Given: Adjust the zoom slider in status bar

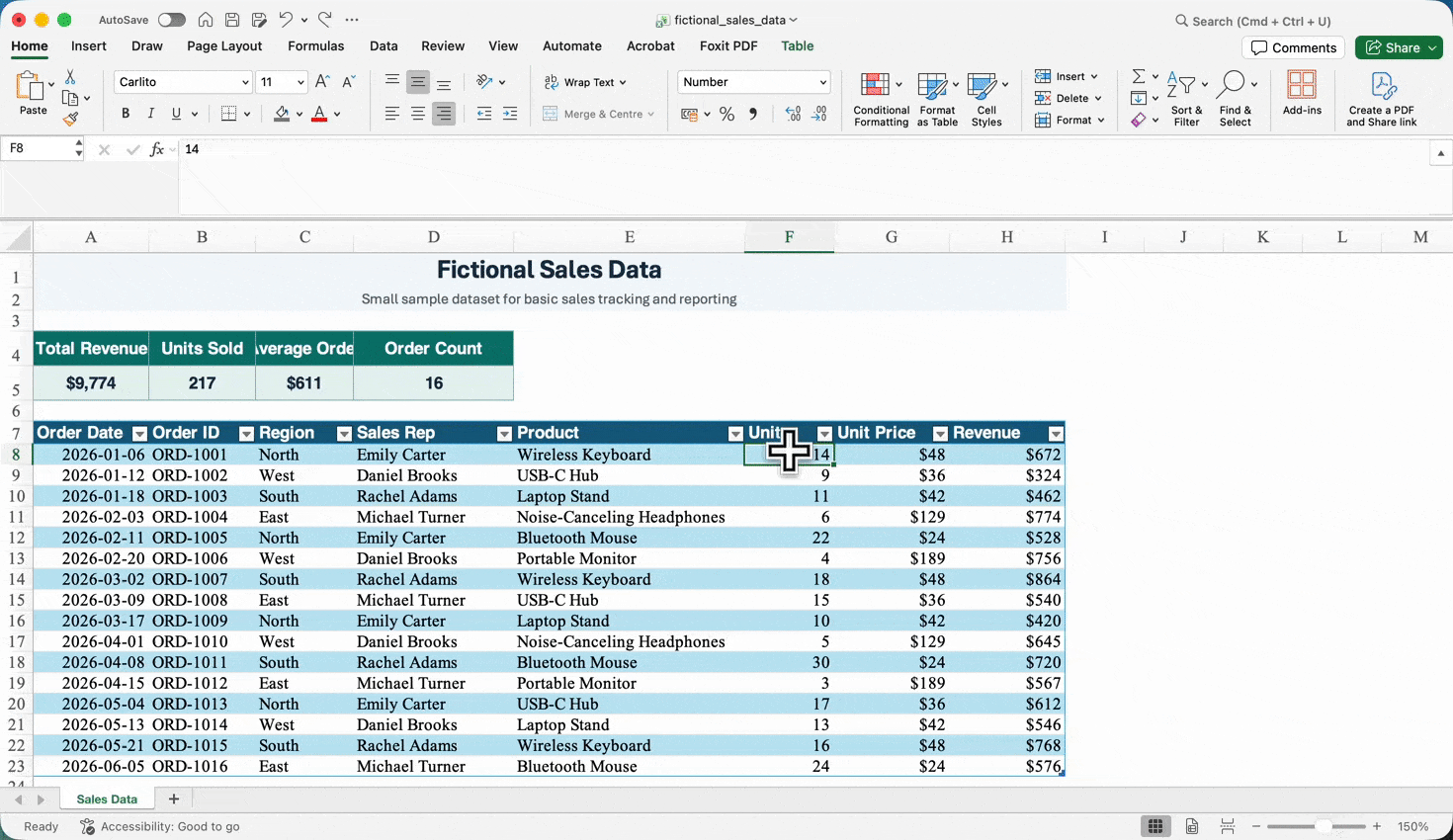Looking at the screenshot, I should (x=1323, y=826).
